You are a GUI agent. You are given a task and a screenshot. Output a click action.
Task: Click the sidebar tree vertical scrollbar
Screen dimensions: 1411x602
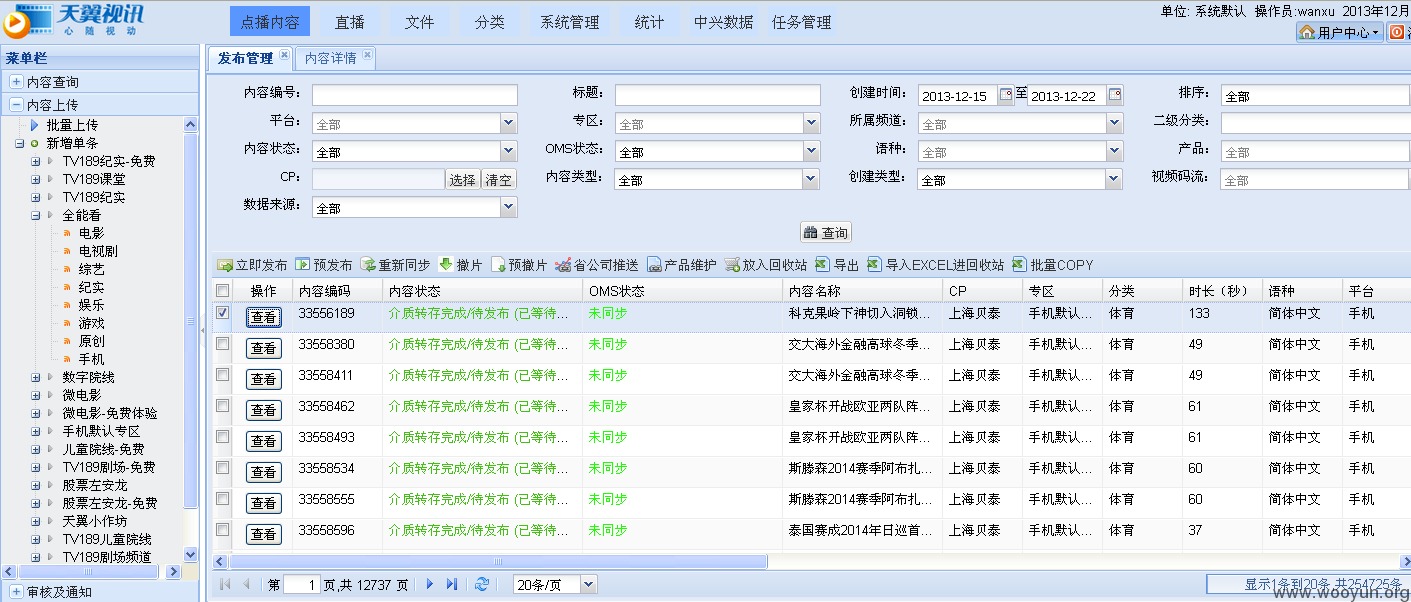(x=191, y=320)
